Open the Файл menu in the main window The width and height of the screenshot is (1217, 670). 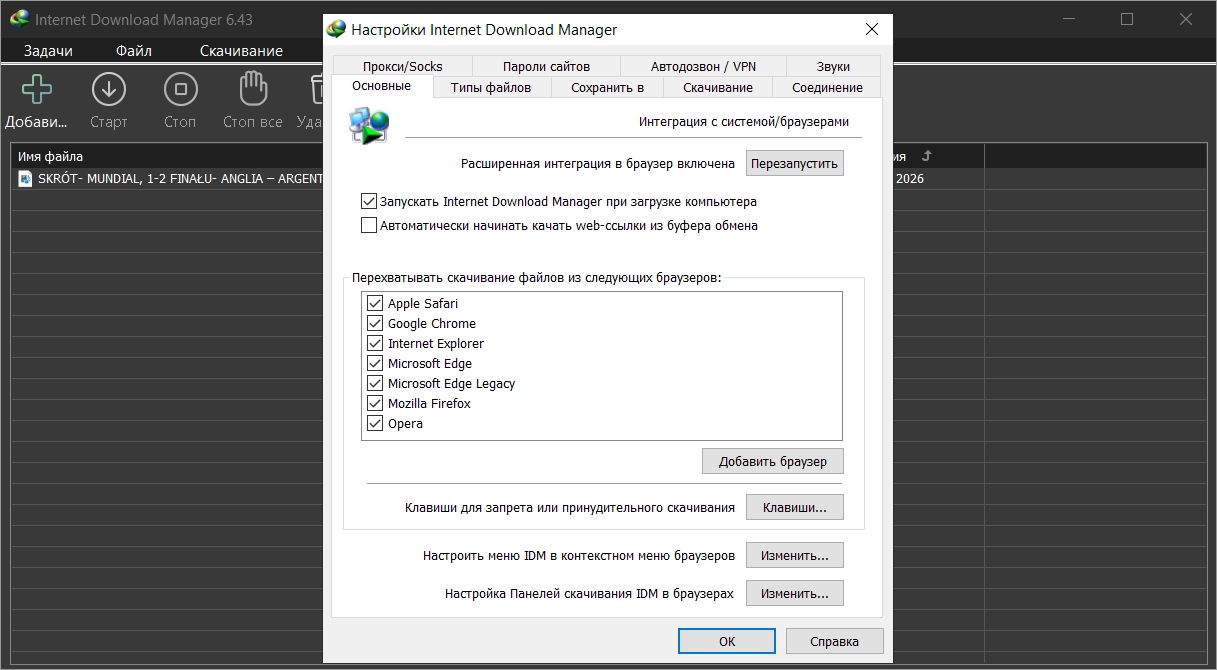coord(134,51)
